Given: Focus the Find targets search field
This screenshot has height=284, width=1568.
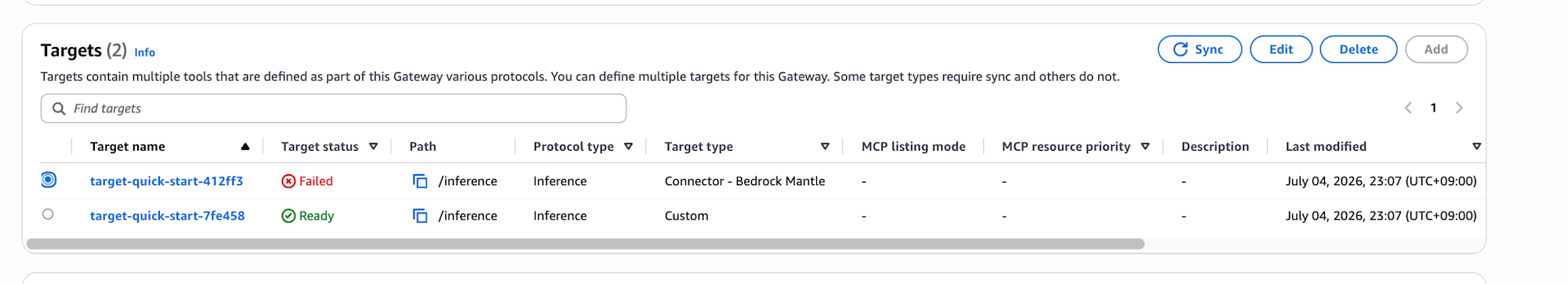Looking at the screenshot, I should tap(333, 108).
